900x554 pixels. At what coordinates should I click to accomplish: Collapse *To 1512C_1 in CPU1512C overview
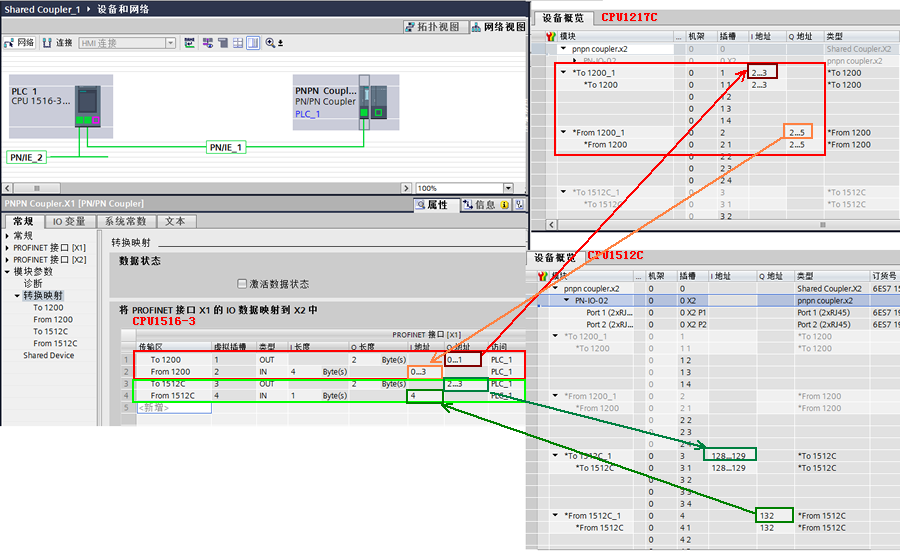point(555,456)
